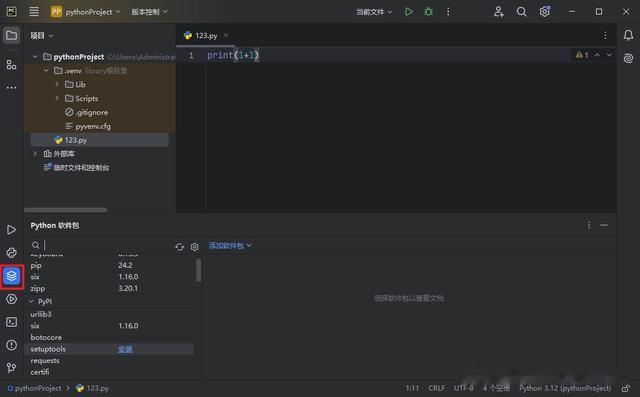Open the version control dropdown
Screen dimensions: 640x397
click(x=149, y=12)
